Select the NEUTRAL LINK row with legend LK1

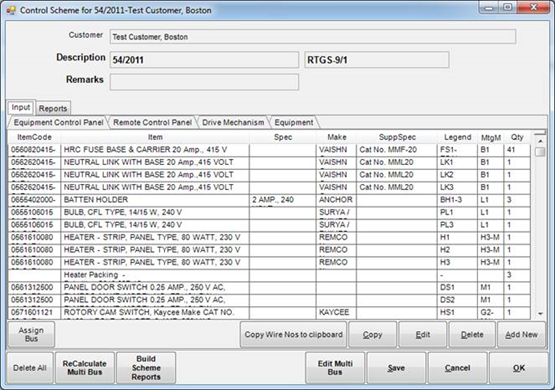coord(269,162)
